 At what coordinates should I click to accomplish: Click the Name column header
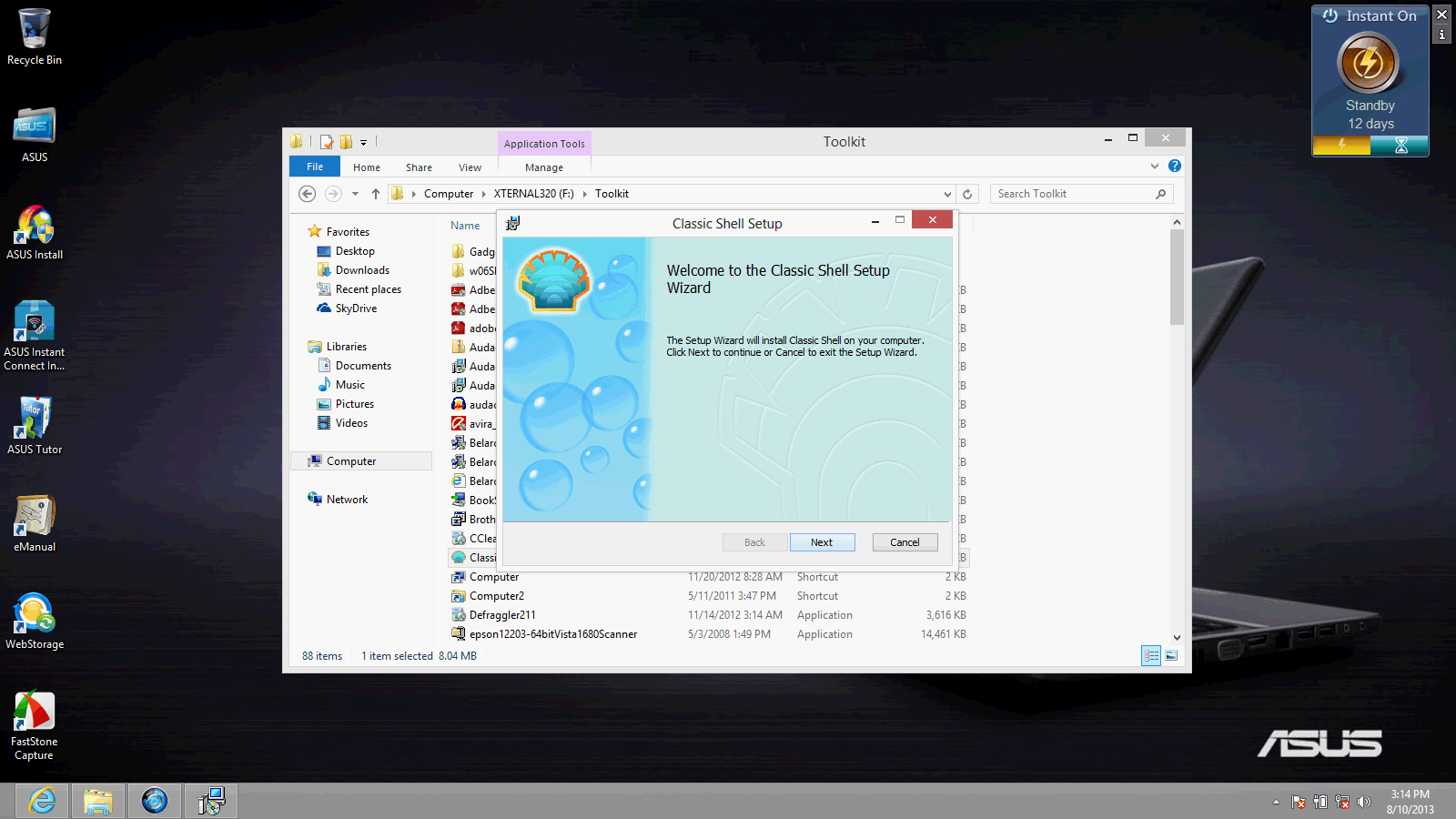tap(465, 226)
